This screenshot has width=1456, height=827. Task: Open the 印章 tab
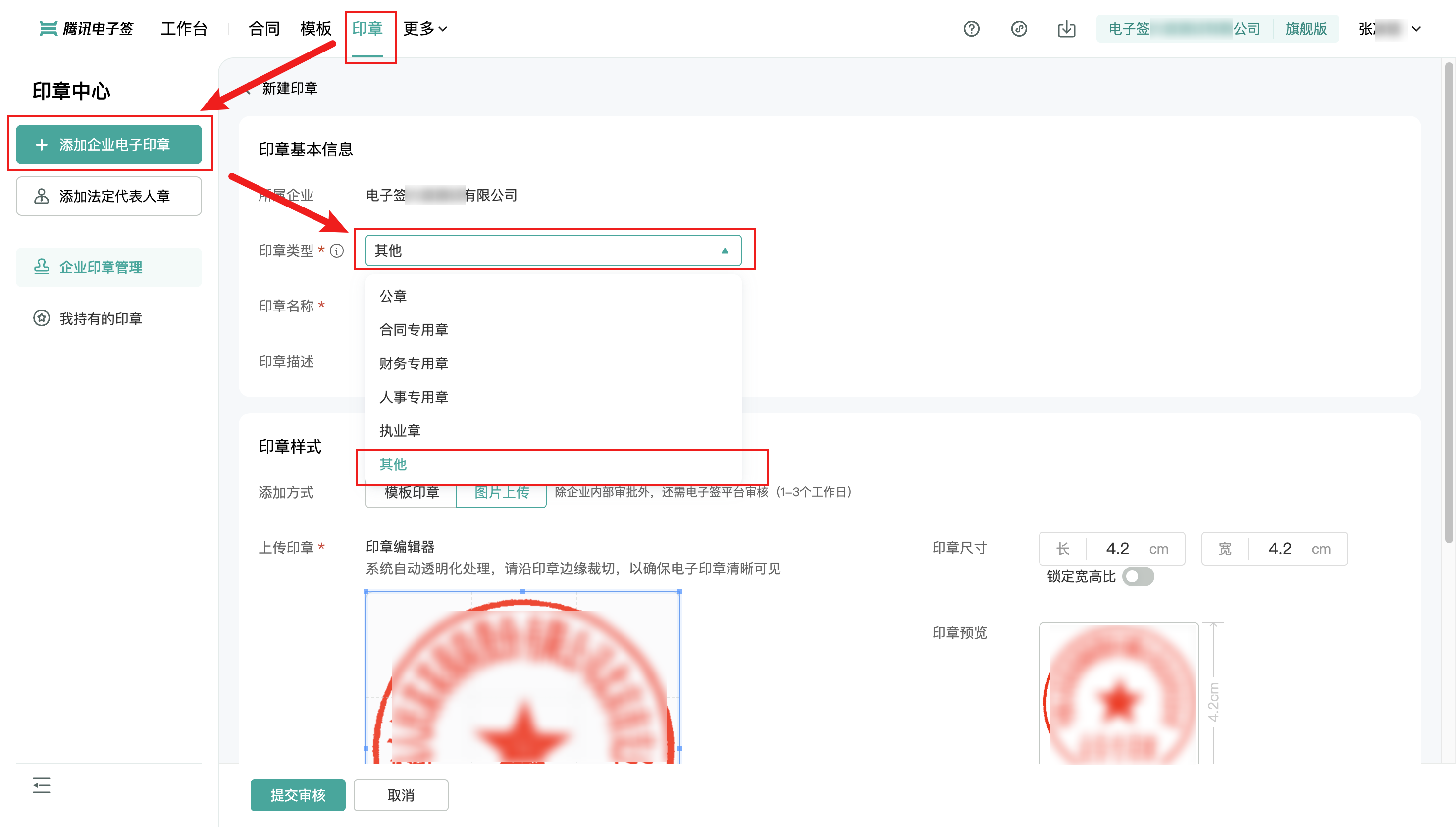tap(367, 28)
